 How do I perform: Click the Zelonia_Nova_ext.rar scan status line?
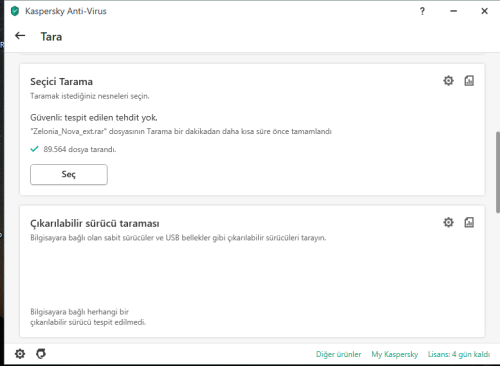coord(181,131)
